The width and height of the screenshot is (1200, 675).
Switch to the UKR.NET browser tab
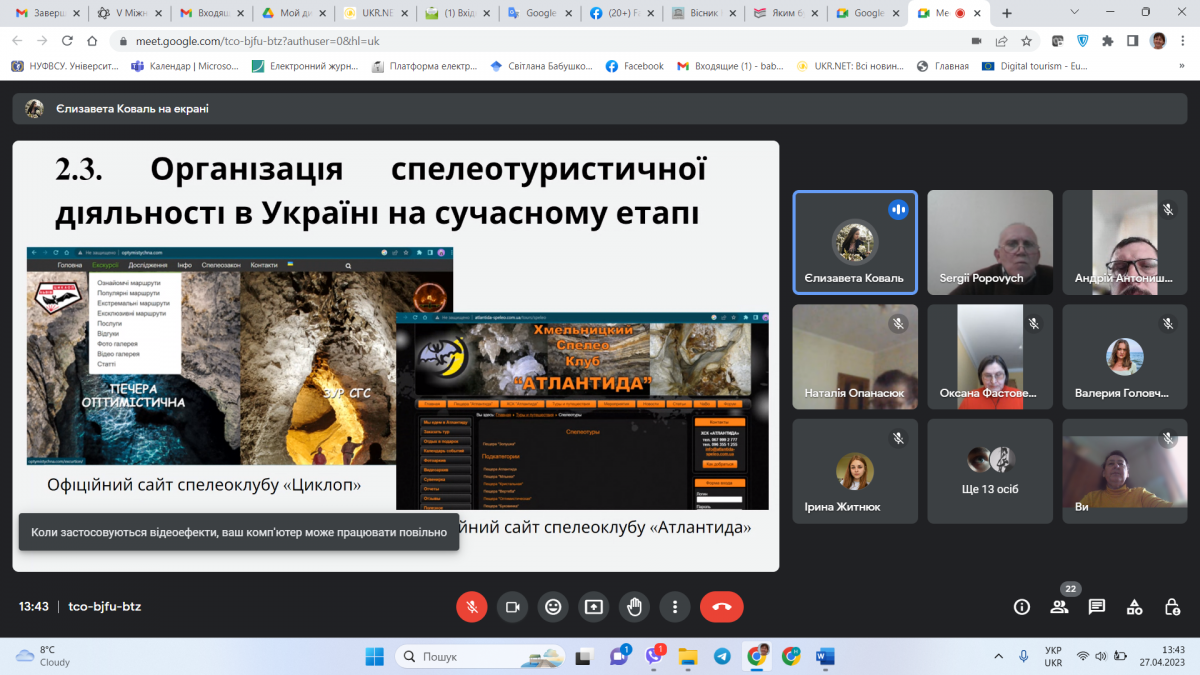click(372, 13)
